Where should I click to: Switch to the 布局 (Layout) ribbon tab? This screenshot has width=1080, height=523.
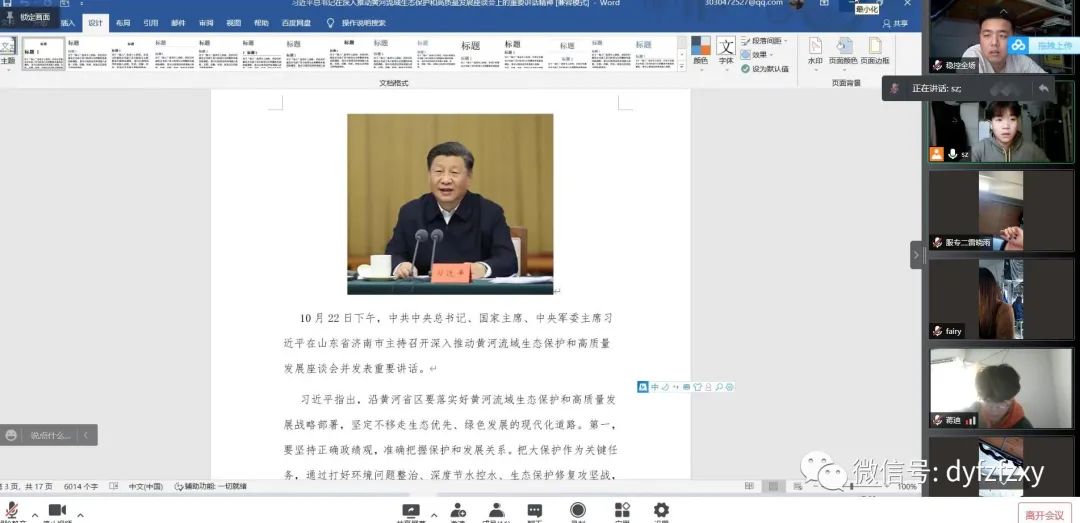(x=122, y=22)
